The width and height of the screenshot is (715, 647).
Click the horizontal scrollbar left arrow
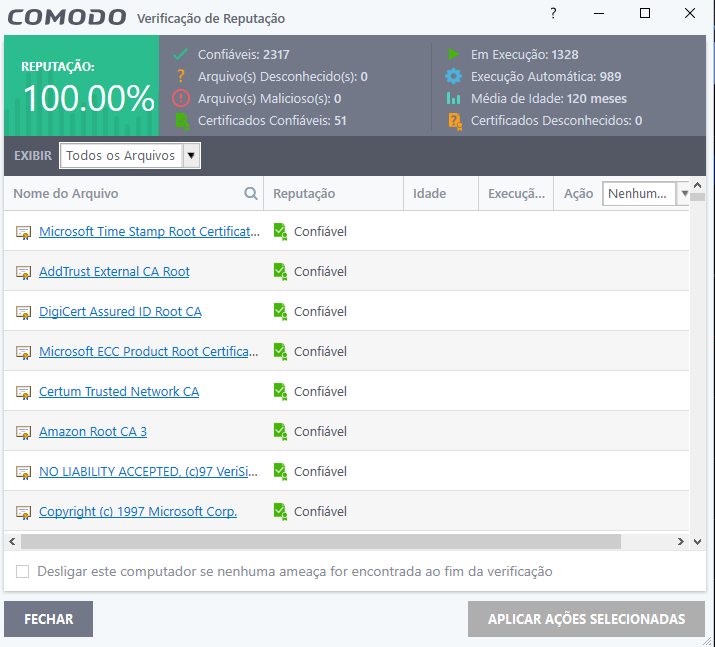(x=12, y=541)
